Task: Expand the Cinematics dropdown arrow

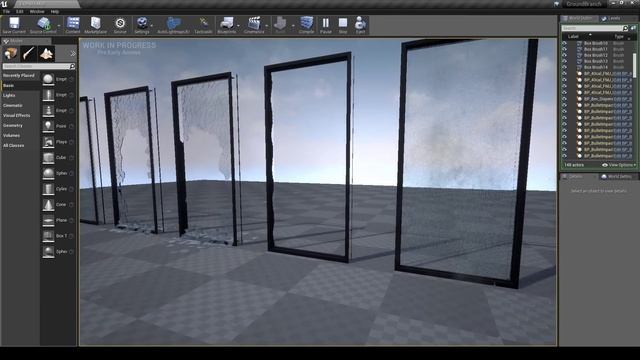Action: (267, 26)
